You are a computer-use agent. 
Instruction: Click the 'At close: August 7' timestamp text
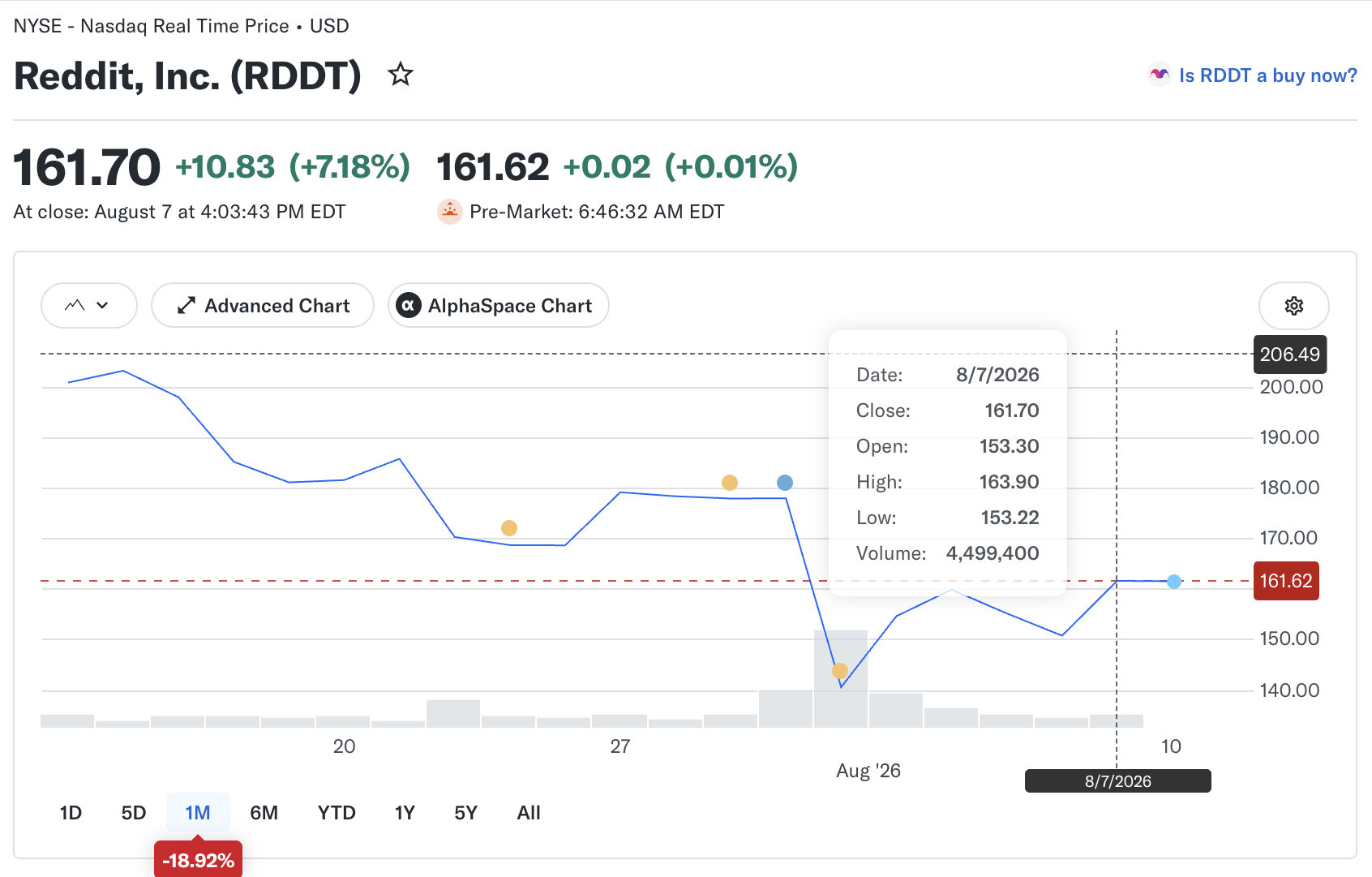[179, 212]
